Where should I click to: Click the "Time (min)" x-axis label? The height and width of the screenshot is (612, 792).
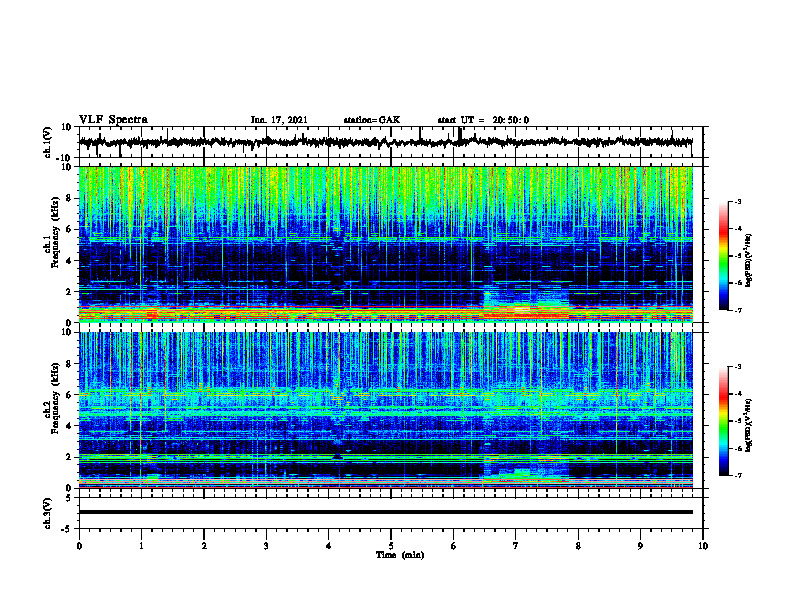tap(400, 555)
